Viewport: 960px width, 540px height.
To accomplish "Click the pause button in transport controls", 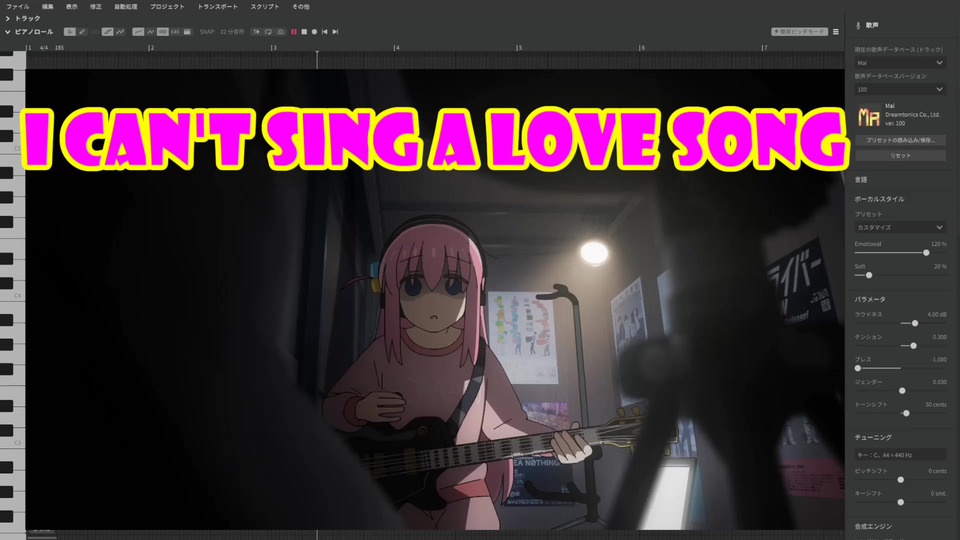I will pyautogui.click(x=294, y=32).
